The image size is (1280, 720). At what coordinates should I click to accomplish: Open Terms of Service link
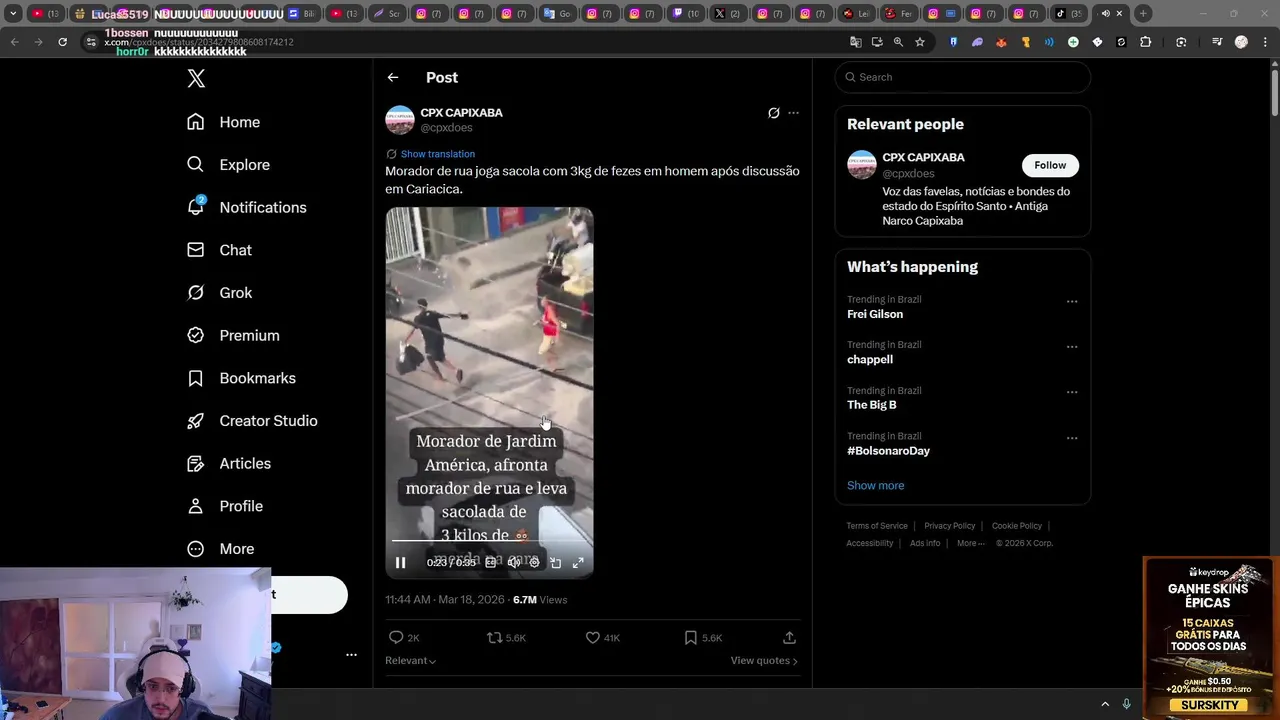coord(877,526)
